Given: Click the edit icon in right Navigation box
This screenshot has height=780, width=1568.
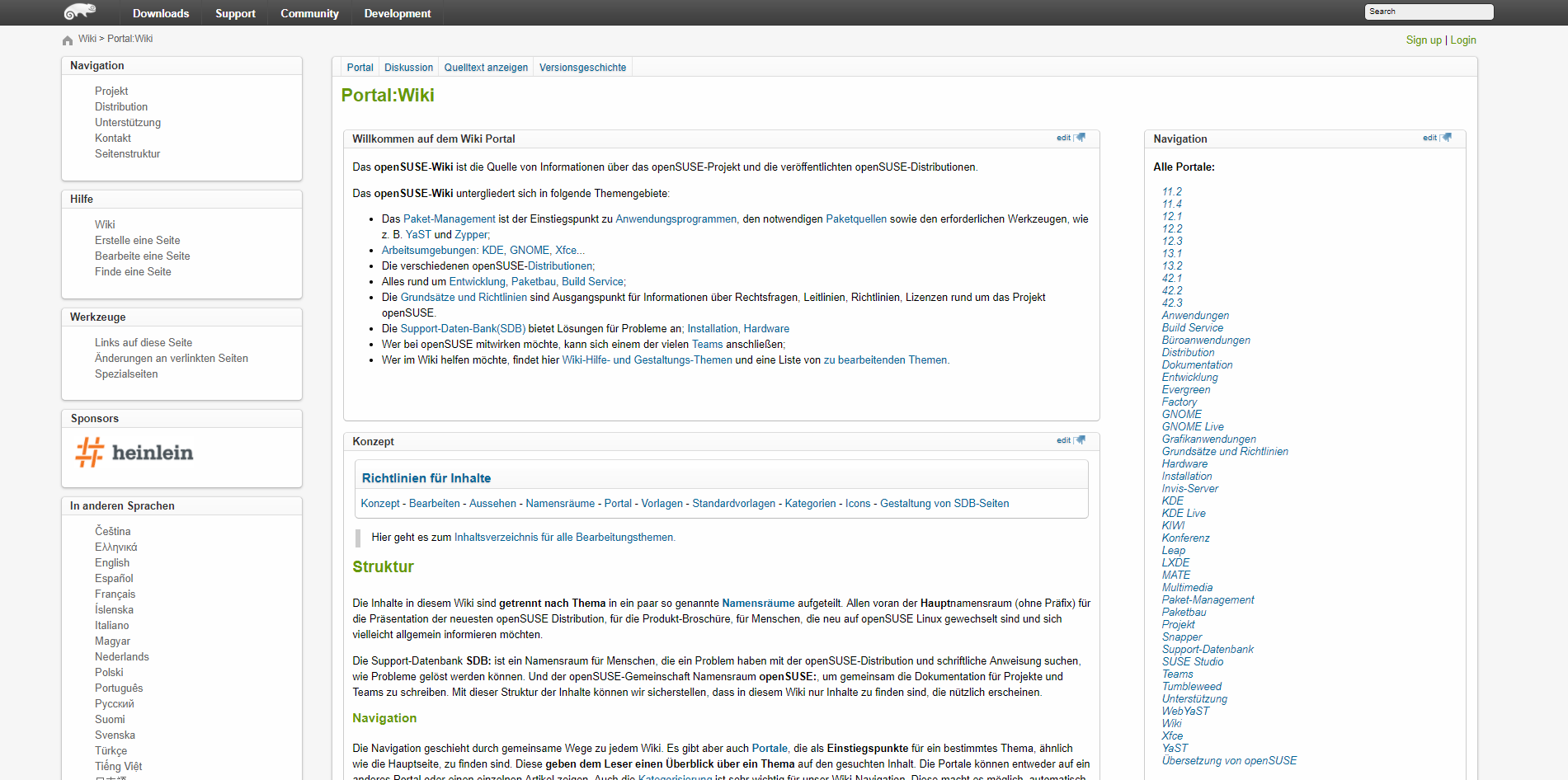Looking at the screenshot, I should pos(1447,138).
